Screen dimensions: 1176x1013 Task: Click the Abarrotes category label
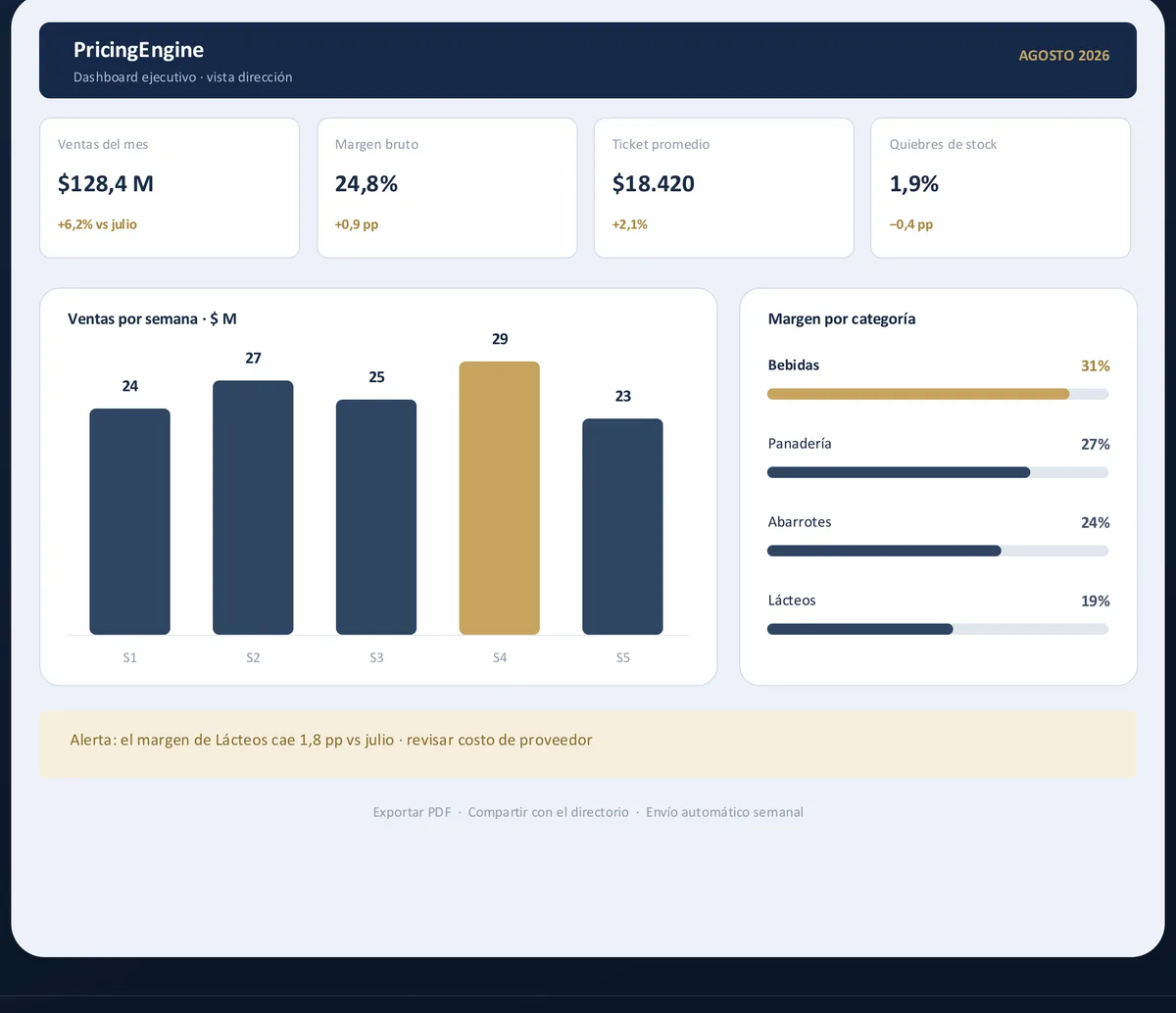[x=800, y=522]
